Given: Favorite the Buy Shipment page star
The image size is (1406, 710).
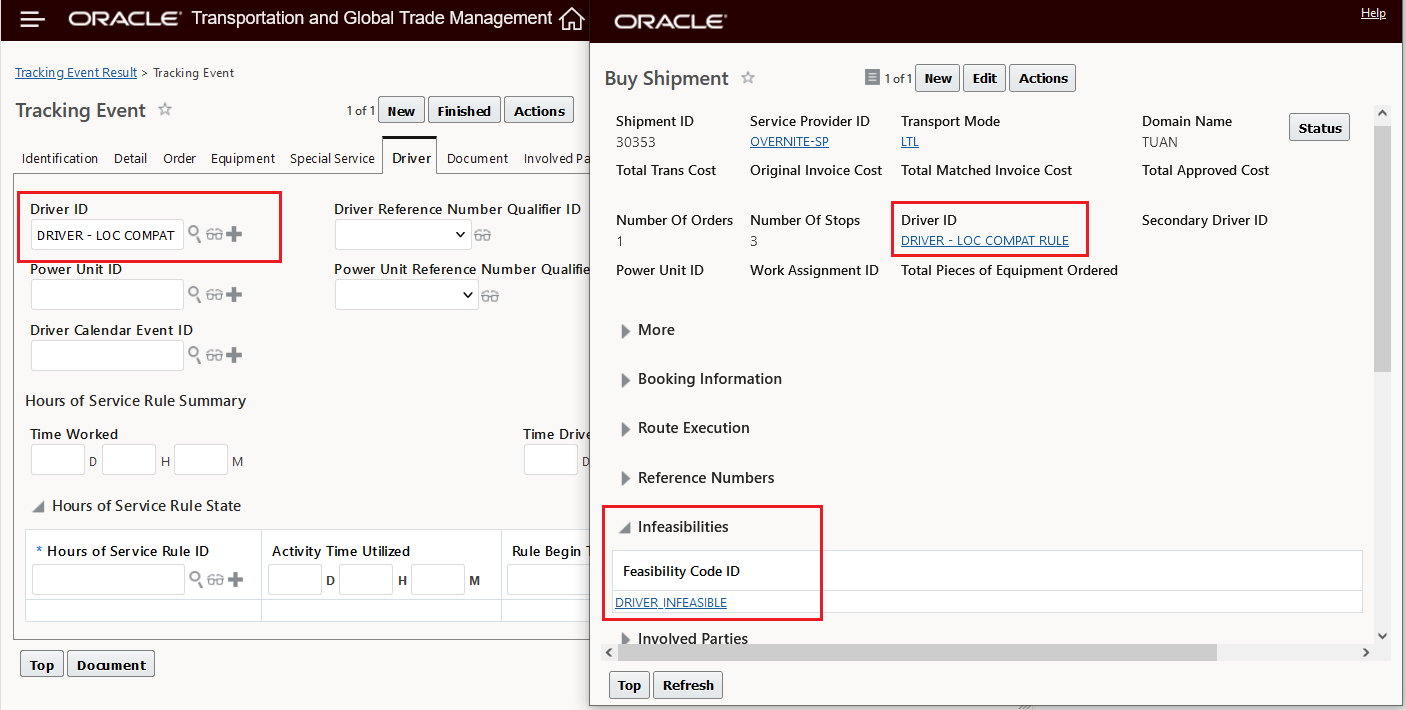Looking at the screenshot, I should pos(747,78).
